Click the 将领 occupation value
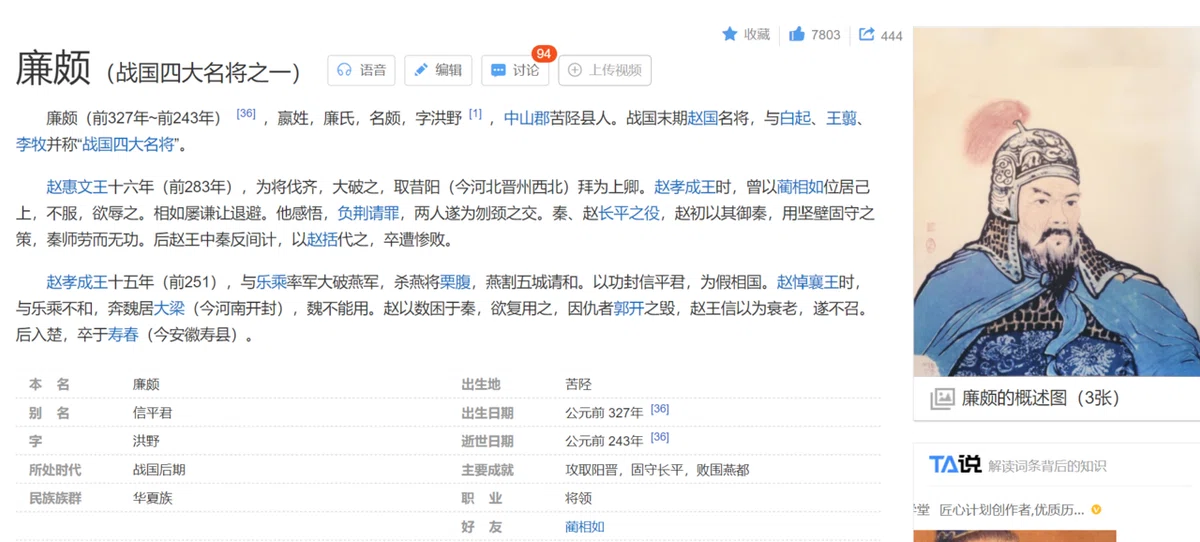 [x=579, y=498]
